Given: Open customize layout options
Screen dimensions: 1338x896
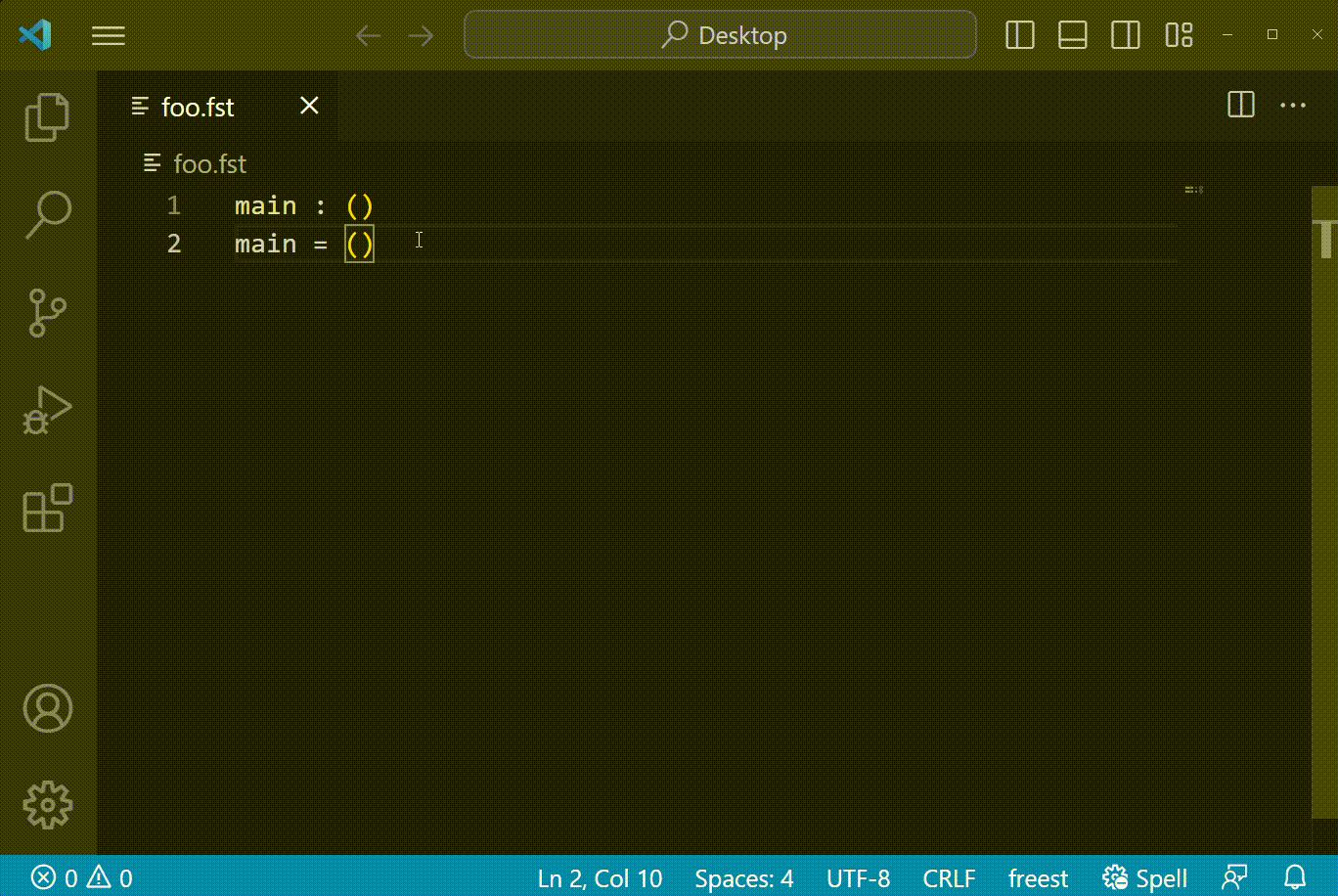Looking at the screenshot, I should 1179,35.
